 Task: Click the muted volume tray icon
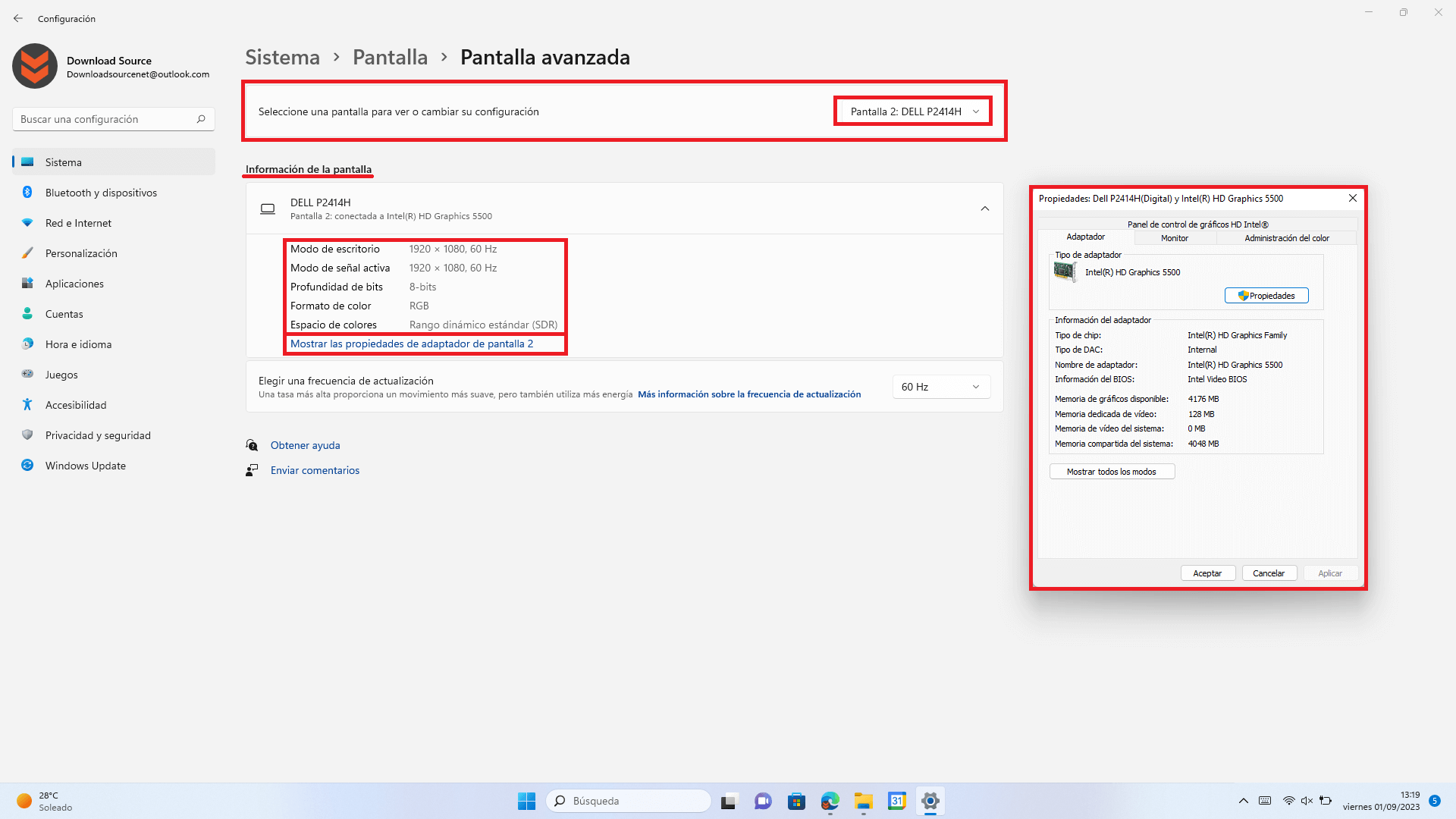tap(1307, 801)
